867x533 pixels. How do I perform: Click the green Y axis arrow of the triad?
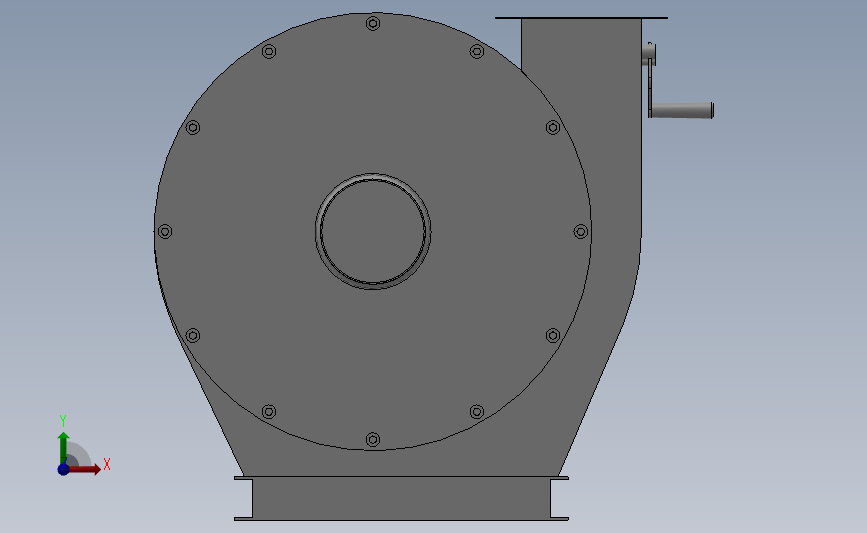(x=64, y=447)
